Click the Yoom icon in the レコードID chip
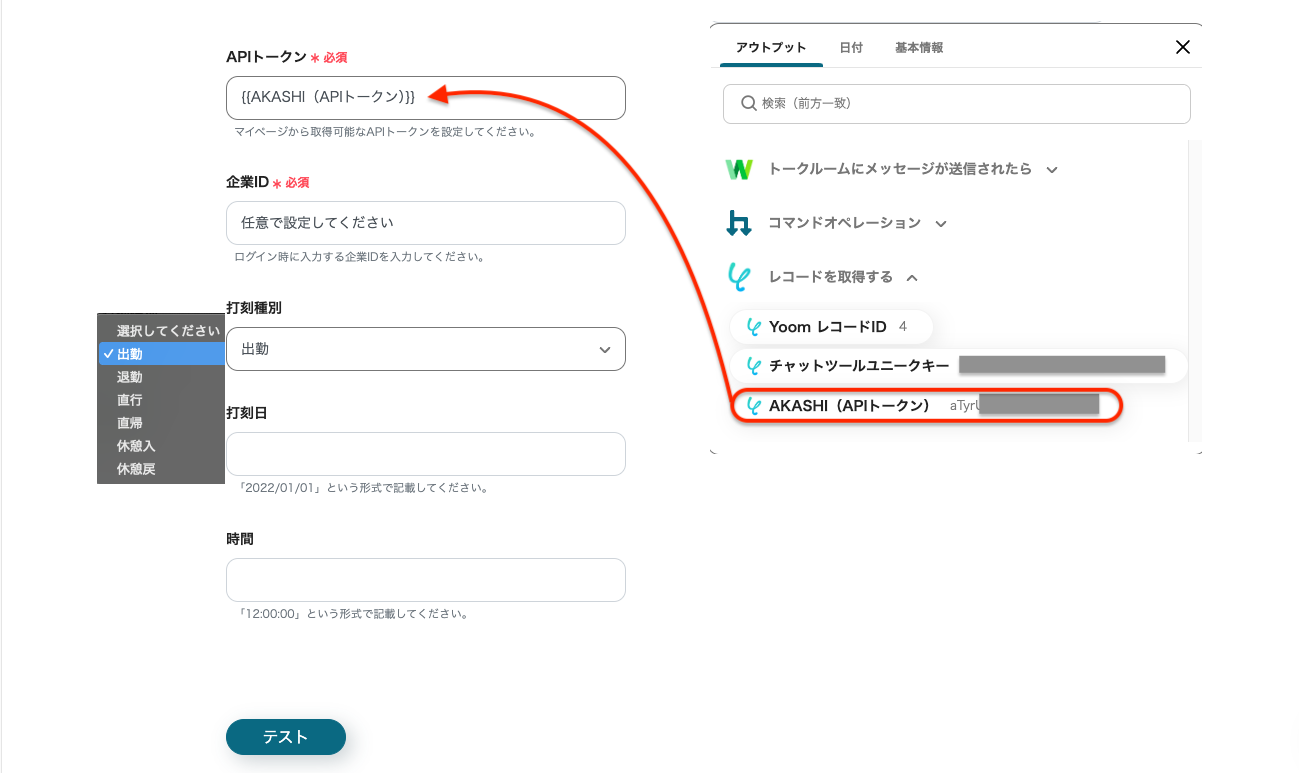Viewport: 1299px width, 773px height. point(754,327)
